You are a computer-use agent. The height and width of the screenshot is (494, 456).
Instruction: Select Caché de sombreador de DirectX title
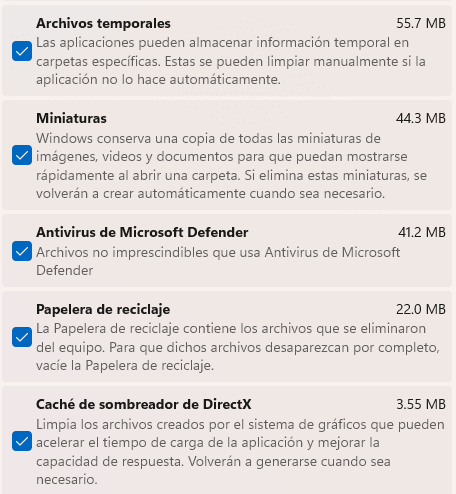click(x=144, y=404)
